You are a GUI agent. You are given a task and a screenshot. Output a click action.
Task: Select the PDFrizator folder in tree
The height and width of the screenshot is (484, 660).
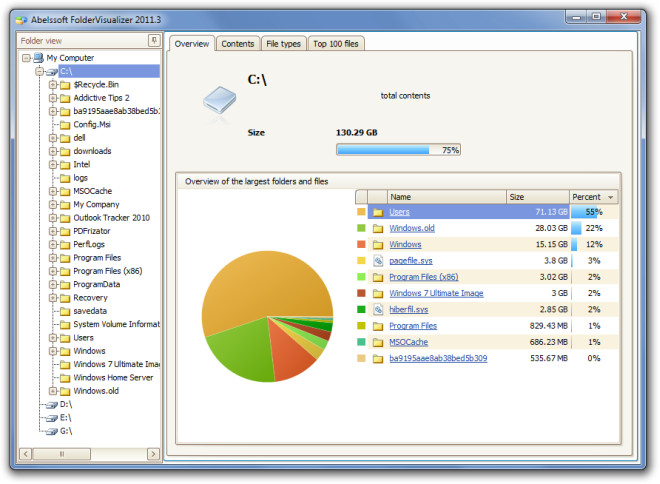click(x=91, y=231)
